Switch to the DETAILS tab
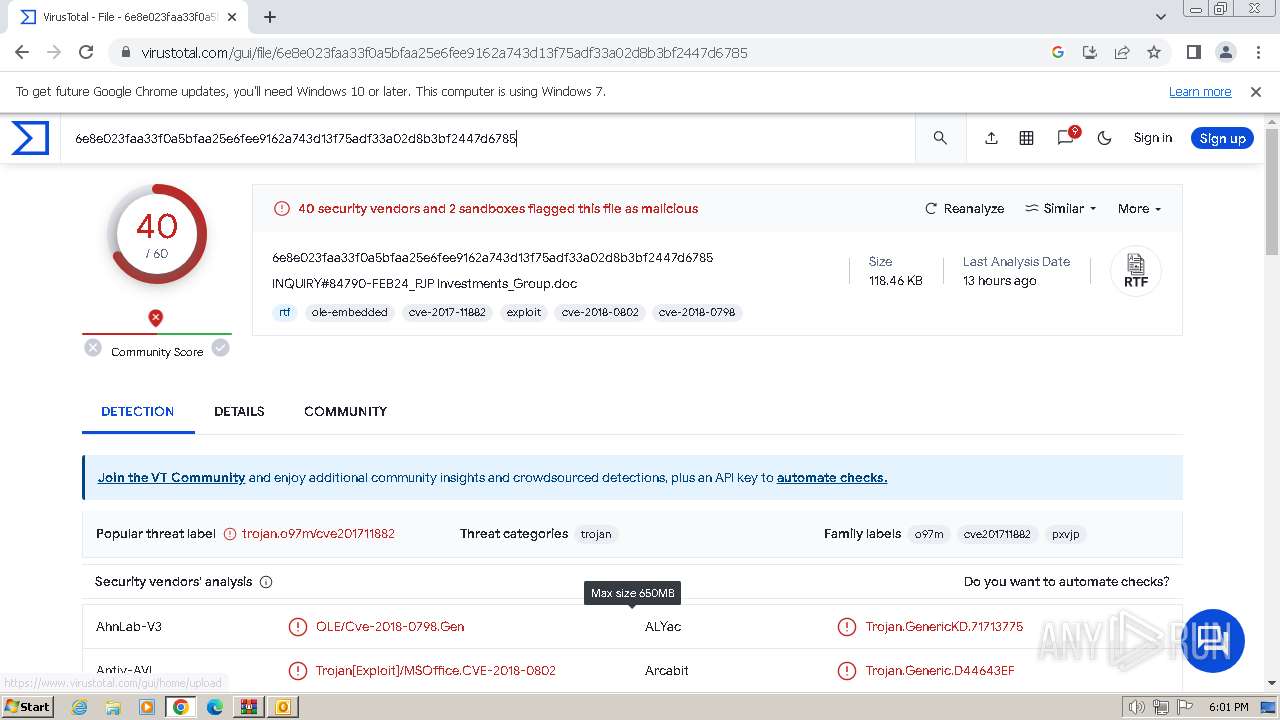 239,411
